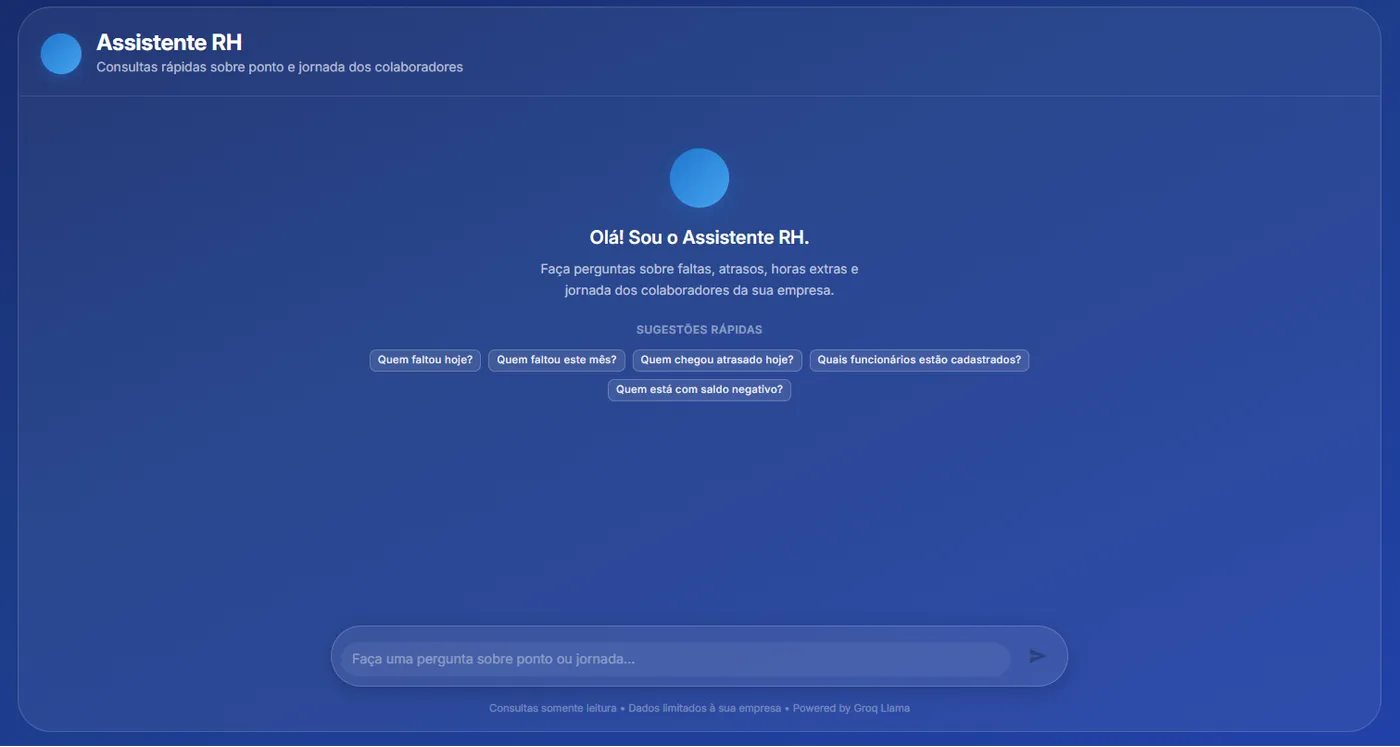Choose the "Quem faltou este mês?" suggestion

[557, 360]
